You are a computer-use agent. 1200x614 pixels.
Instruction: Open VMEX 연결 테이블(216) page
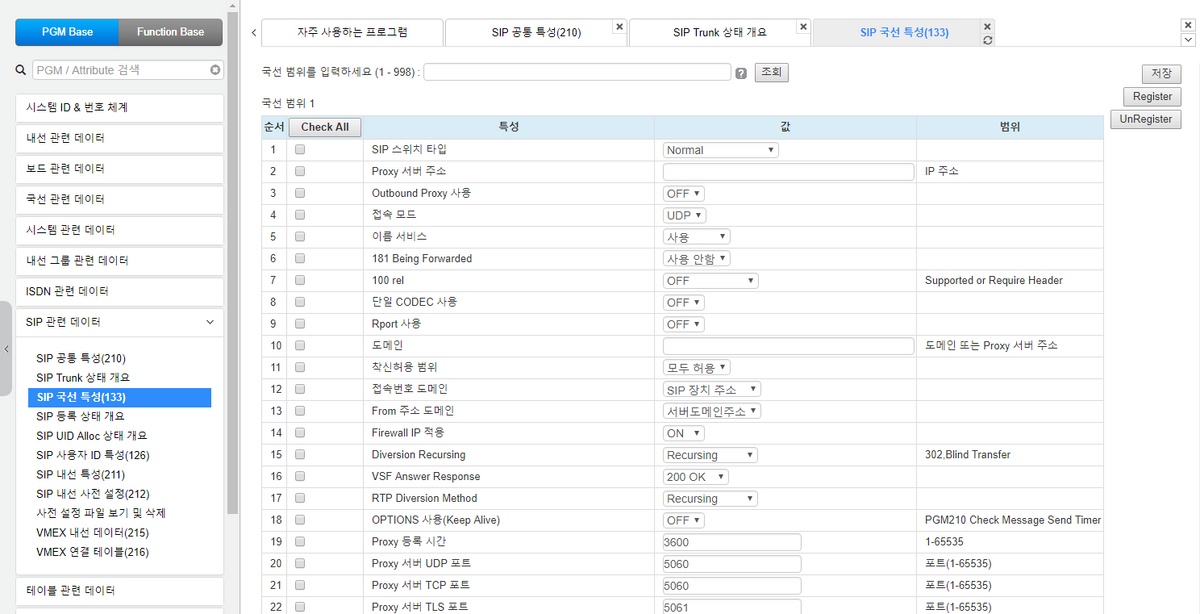point(92,552)
